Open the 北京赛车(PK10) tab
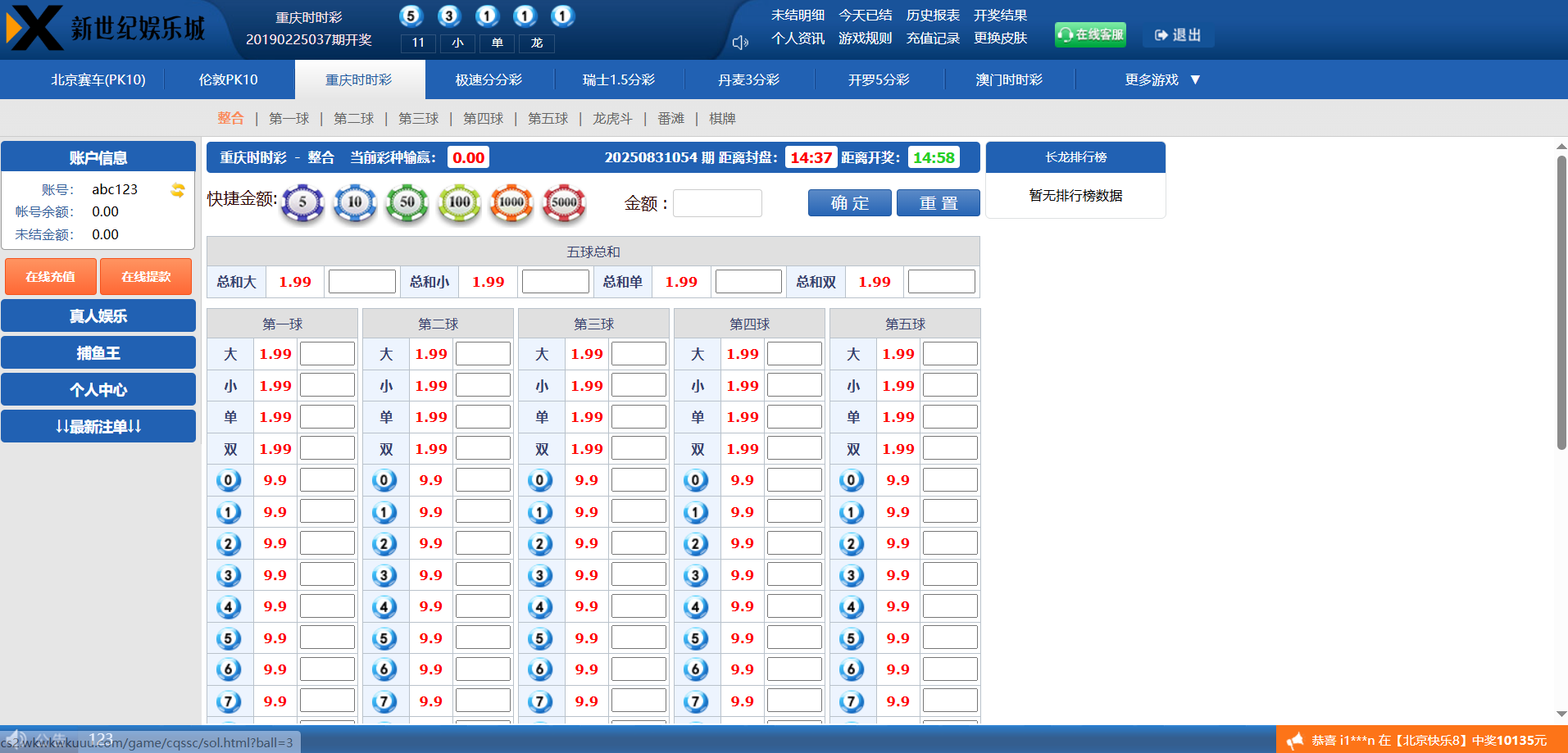Image resolution: width=1568 pixels, height=753 pixels. [x=98, y=79]
